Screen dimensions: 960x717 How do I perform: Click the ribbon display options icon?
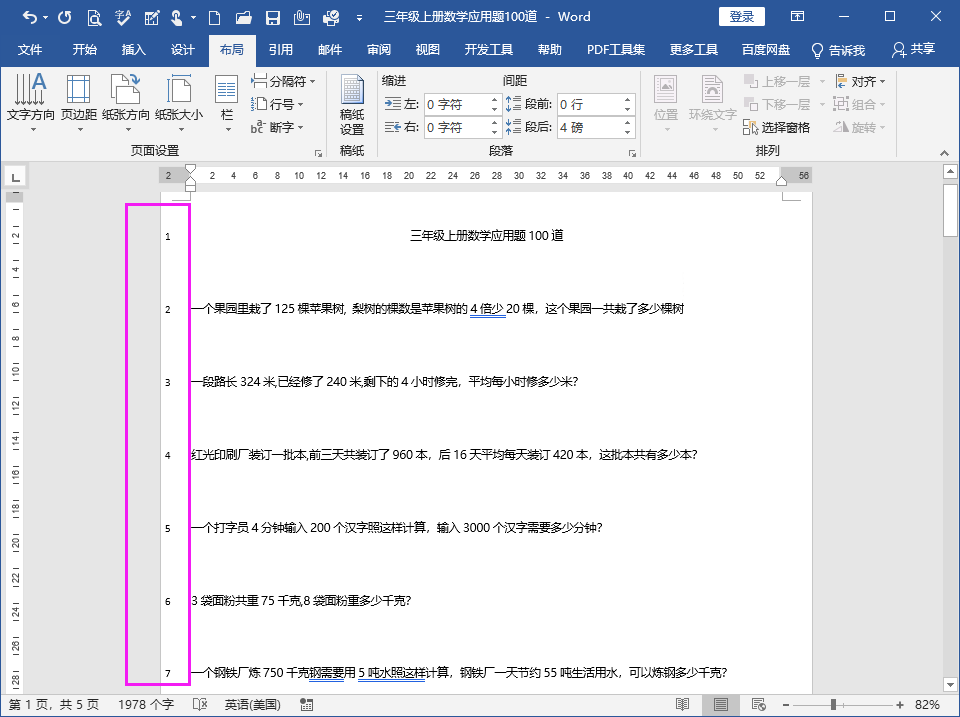797,17
